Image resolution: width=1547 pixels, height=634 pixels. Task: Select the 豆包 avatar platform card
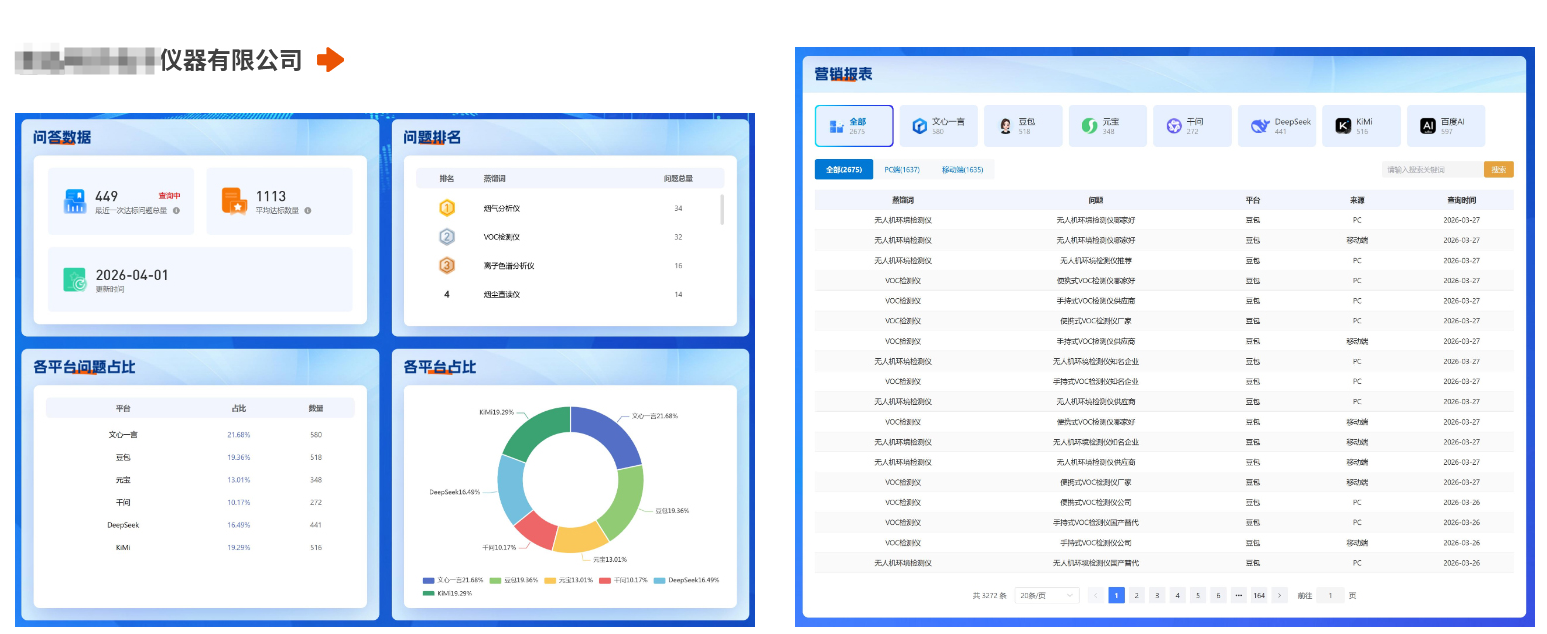coord(1023,126)
